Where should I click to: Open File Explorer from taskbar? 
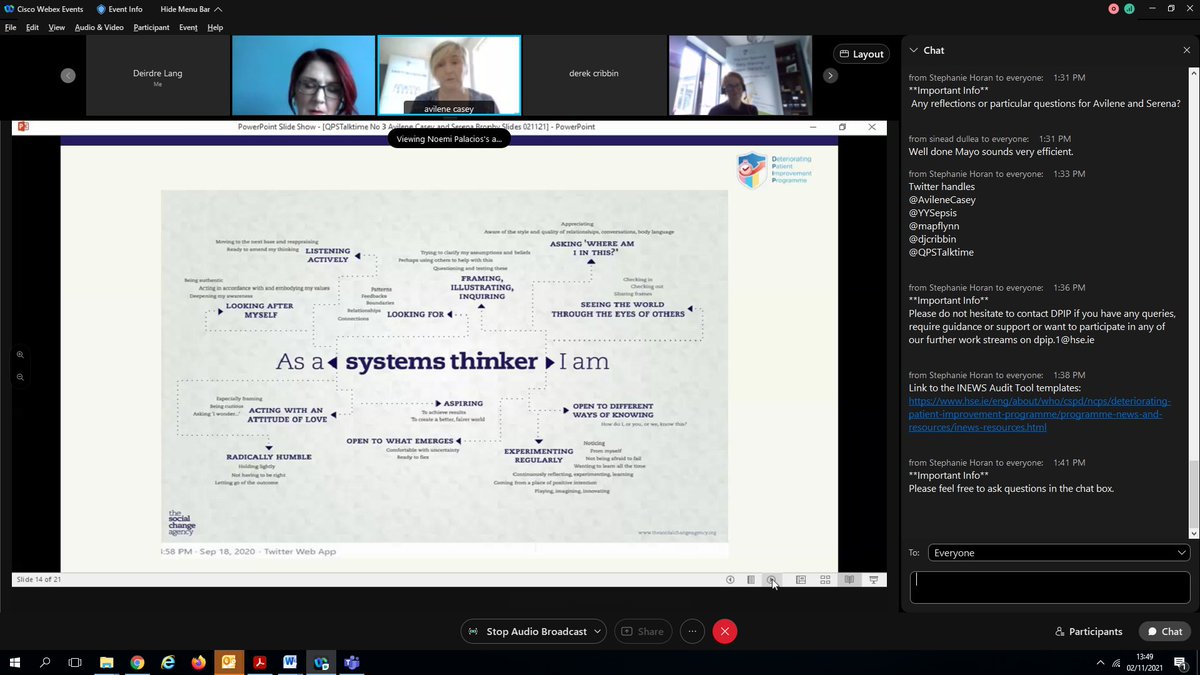tap(106, 662)
